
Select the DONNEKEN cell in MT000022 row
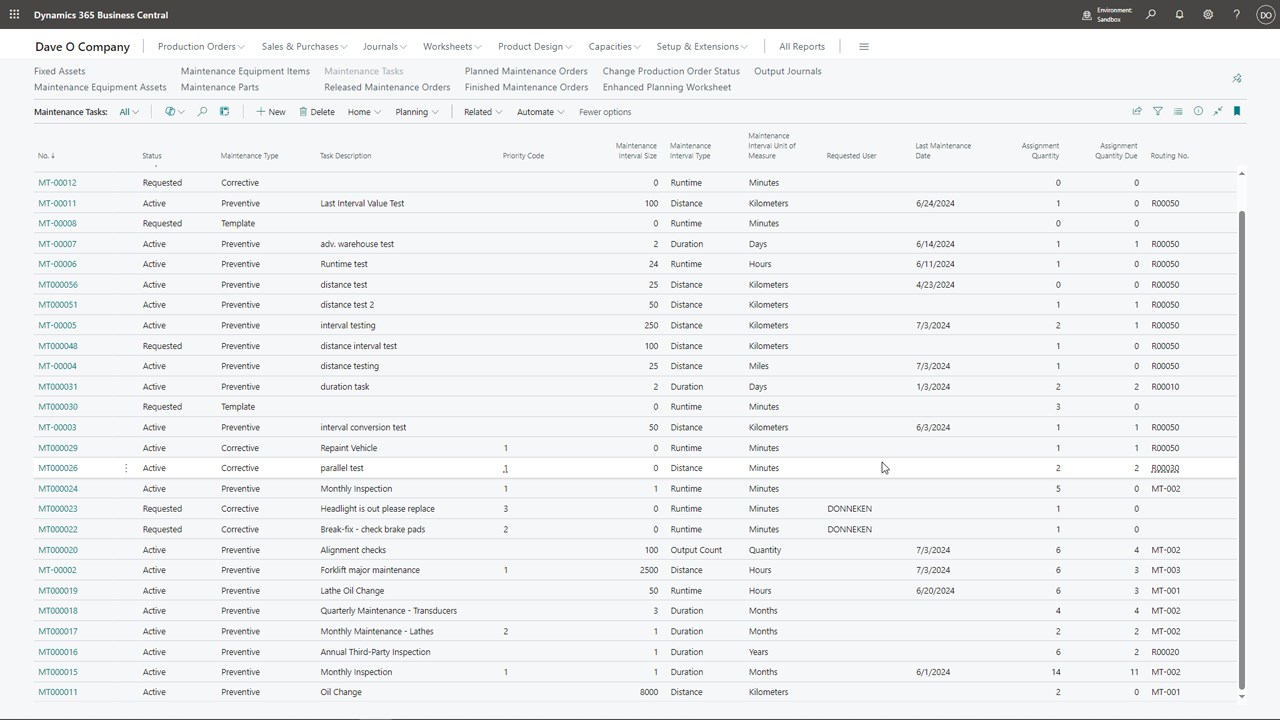849,529
